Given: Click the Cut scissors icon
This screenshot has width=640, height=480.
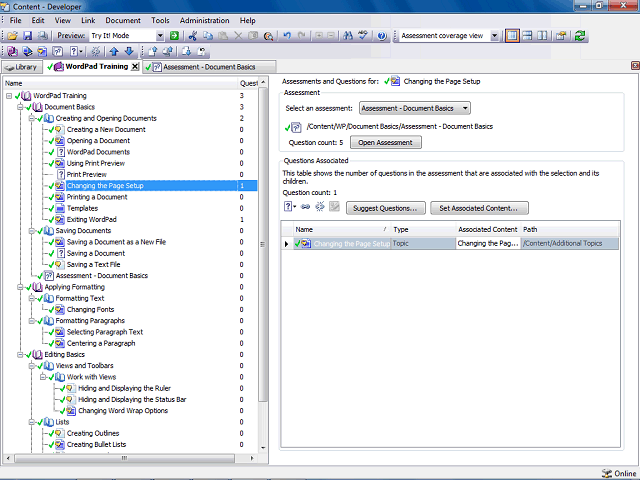Looking at the screenshot, I should pos(193,36).
